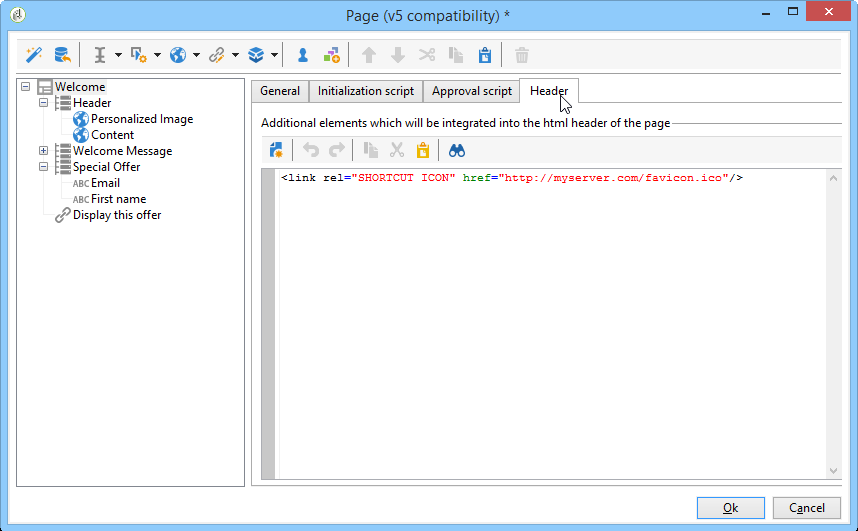Click the database storage icon in toolbar
Screen dimensions: 858x531
(62, 55)
